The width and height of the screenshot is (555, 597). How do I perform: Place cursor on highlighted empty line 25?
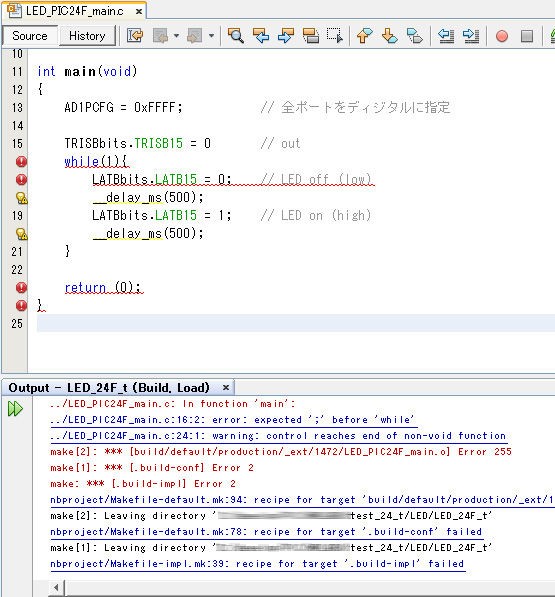click(296, 323)
